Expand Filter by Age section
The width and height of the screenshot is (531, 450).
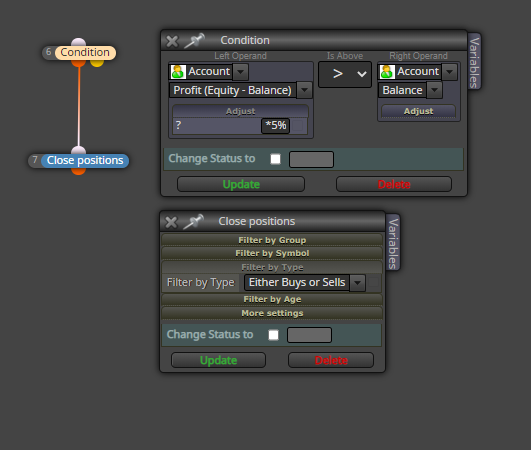(272, 299)
